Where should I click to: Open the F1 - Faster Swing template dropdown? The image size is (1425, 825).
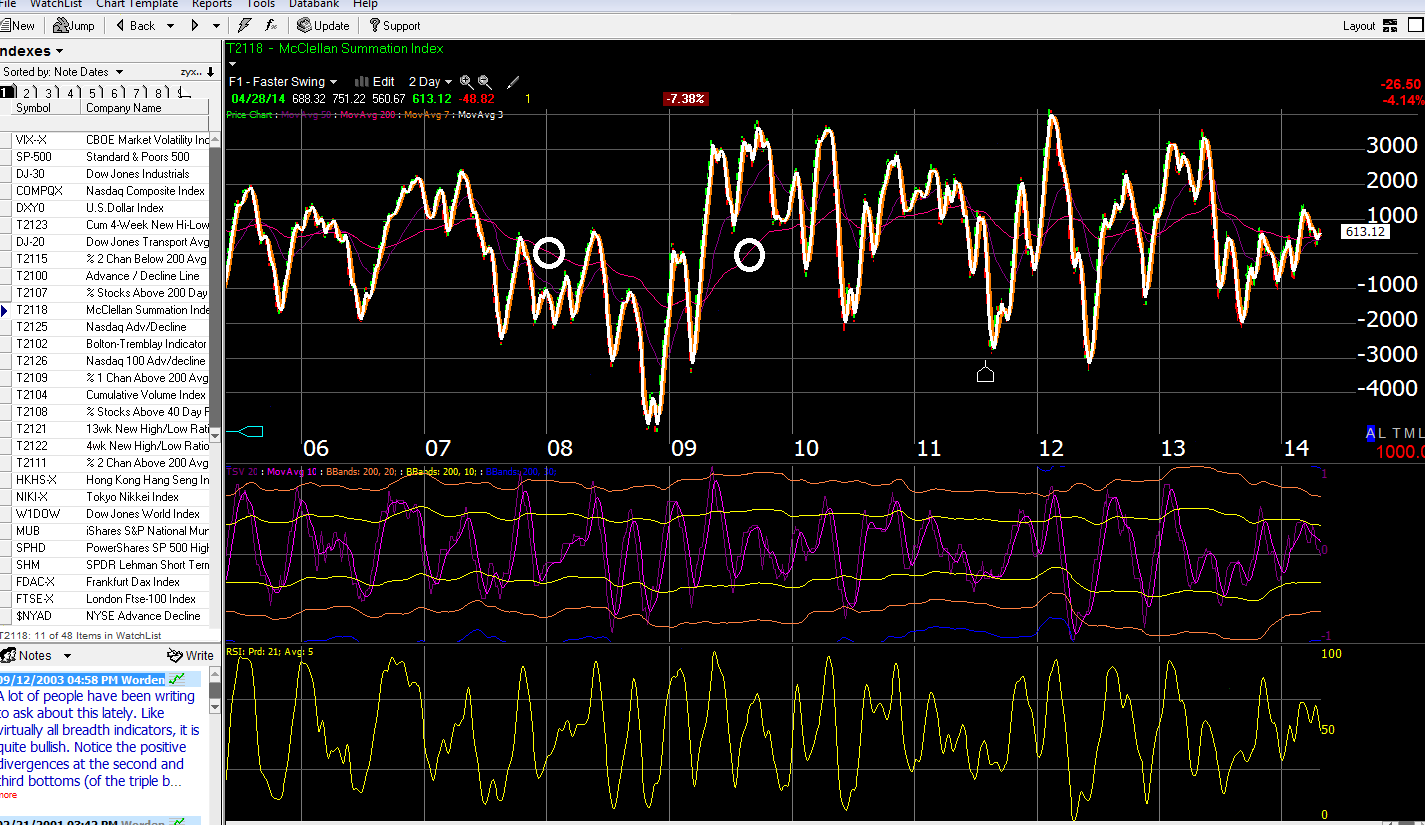click(x=284, y=81)
